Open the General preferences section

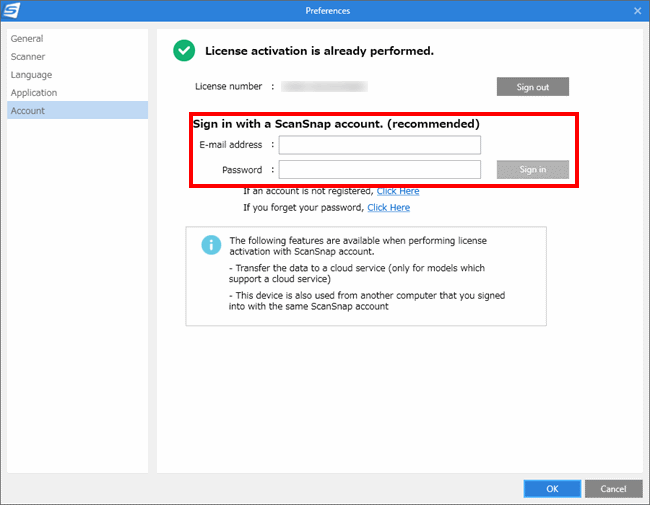pos(77,39)
